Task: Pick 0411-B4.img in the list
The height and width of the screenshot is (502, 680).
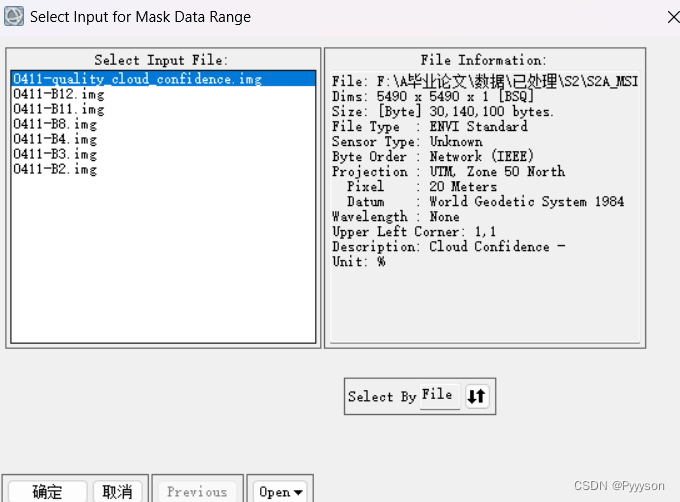Action: click(55, 139)
